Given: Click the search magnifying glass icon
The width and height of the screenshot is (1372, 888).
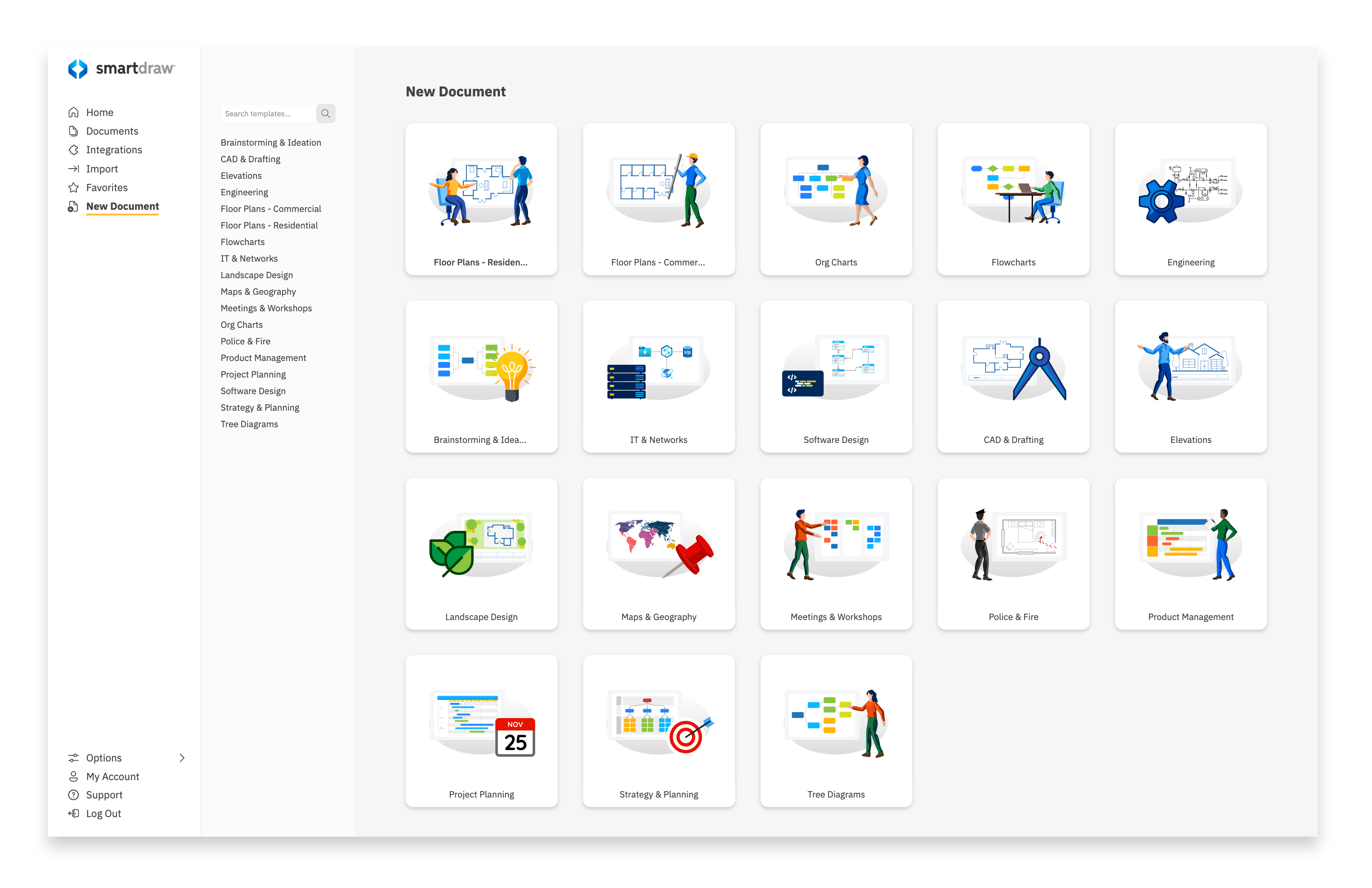Looking at the screenshot, I should tap(326, 113).
